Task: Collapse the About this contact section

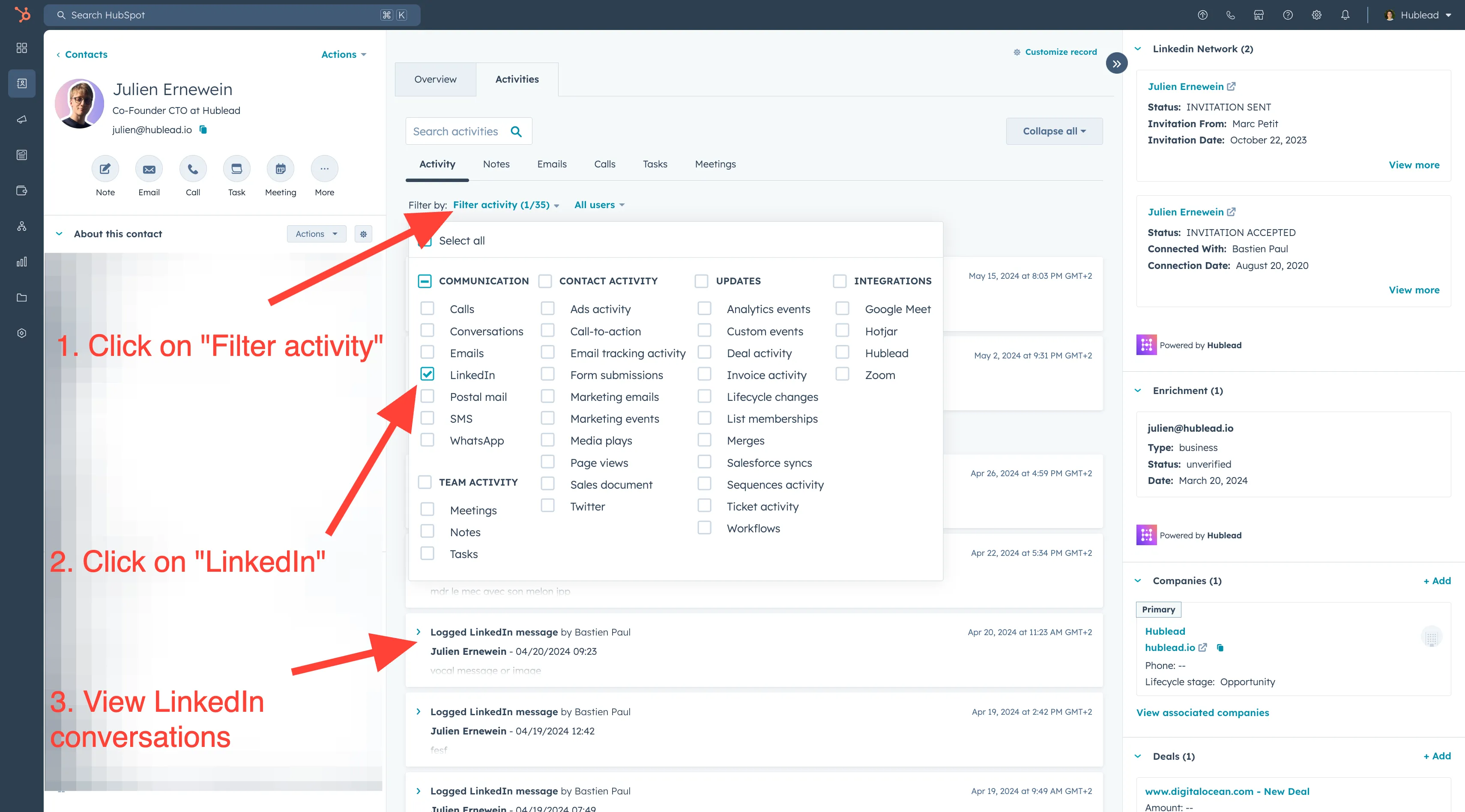Action: coord(59,234)
